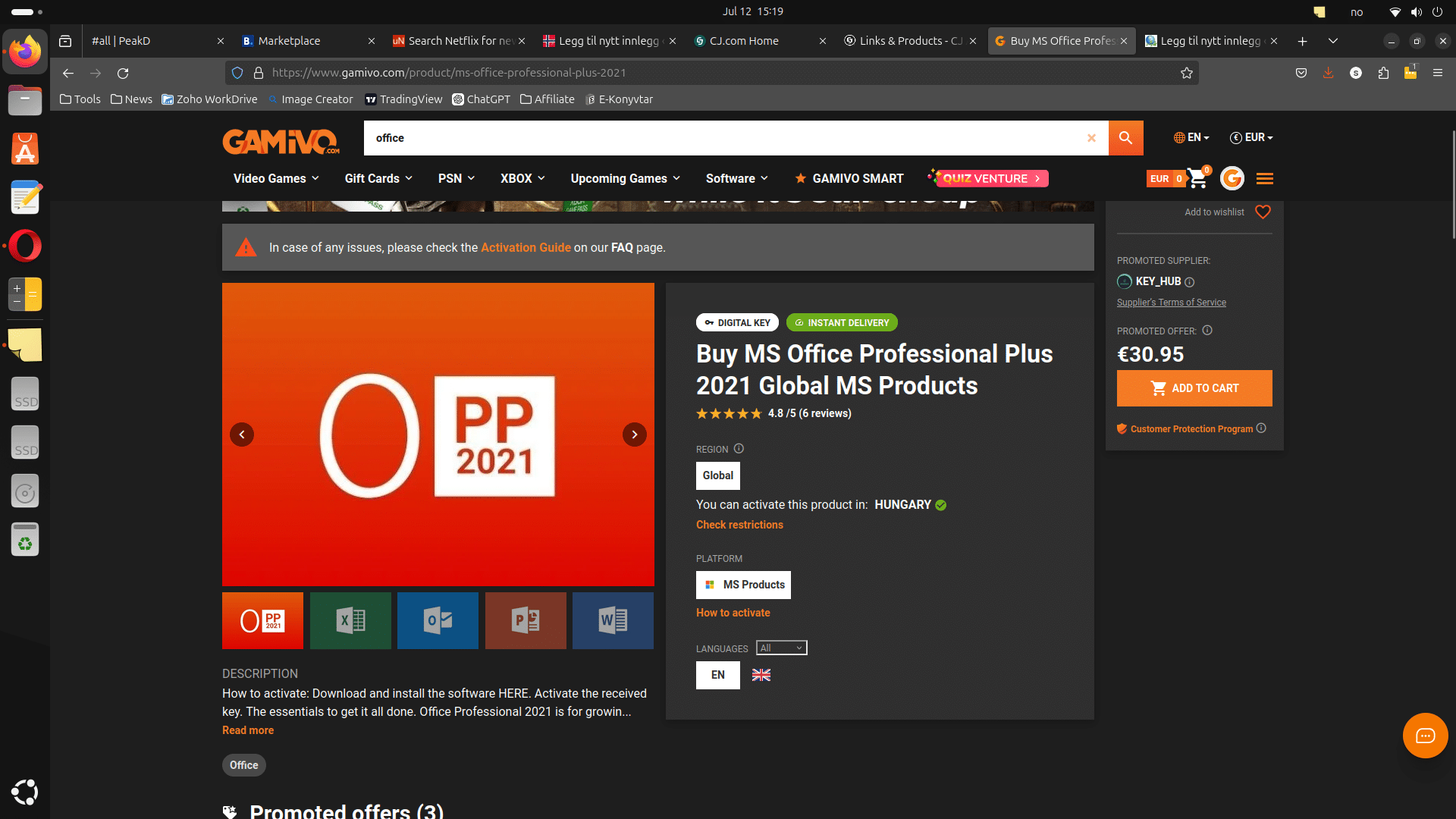The width and height of the screenshot is (1456, 819).
Task: Open the EUR currency dropdown
Action: coord(1251,137)
